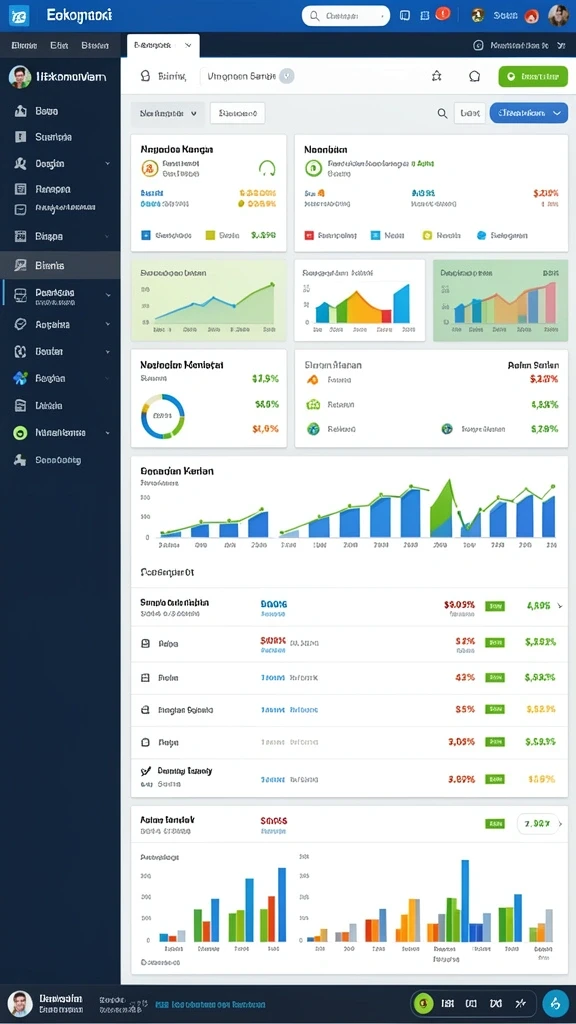Focus the rounded search field in header
Screen dimensions: 576x1024
[x=345, y=16]
